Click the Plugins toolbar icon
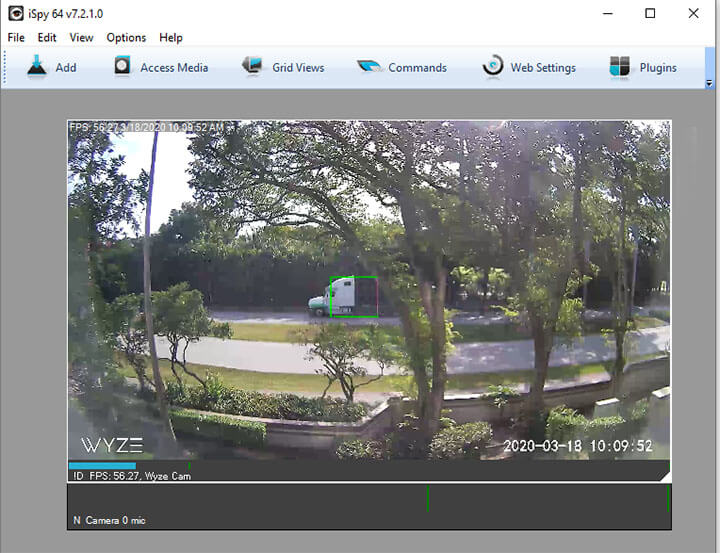The image size is (720, 553). [621, 67]
